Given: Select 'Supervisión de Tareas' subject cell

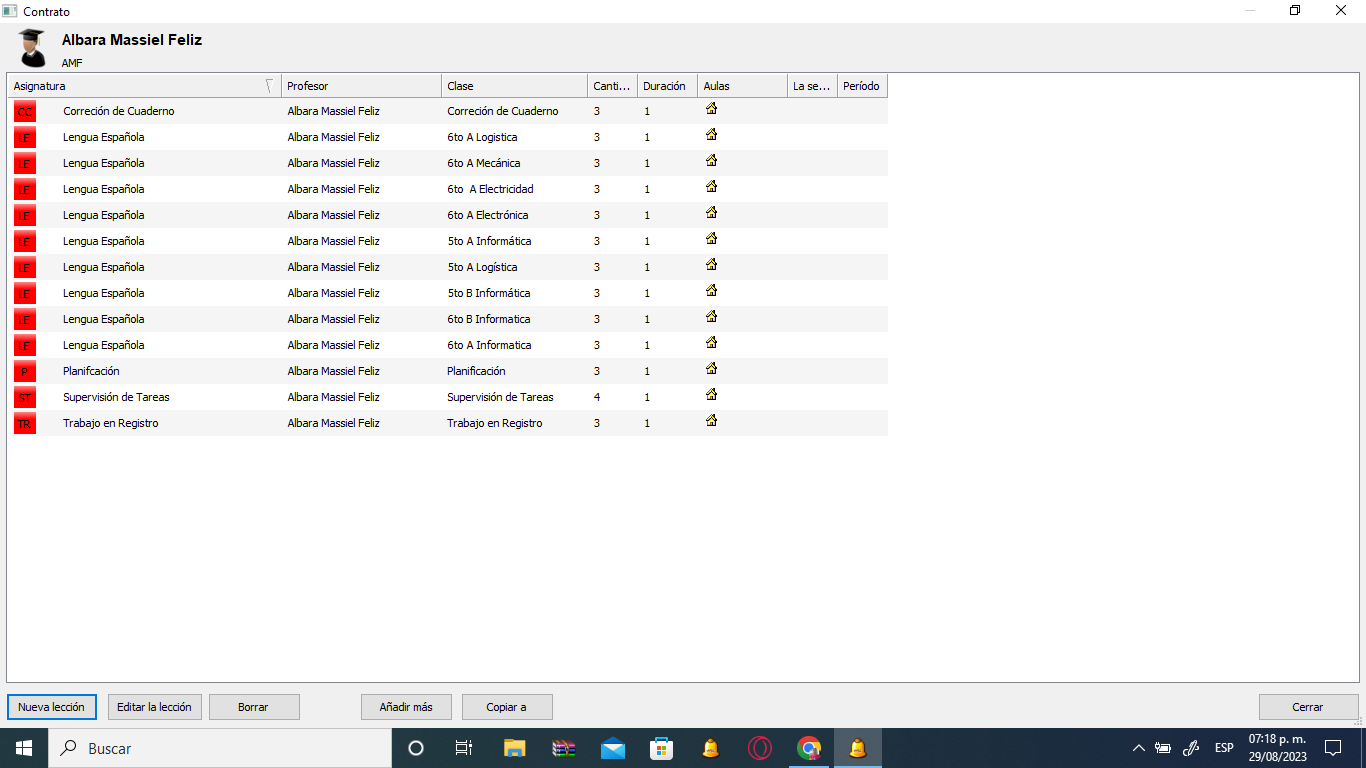Looking at the screenshot, I should [x=116, y=397].
